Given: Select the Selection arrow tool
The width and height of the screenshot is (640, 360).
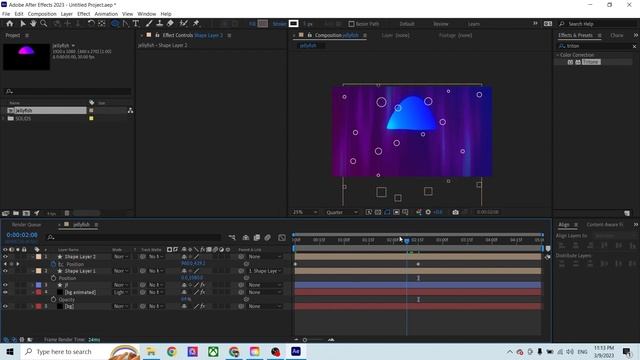Looking at the screenshot, I should coord(23,24).
